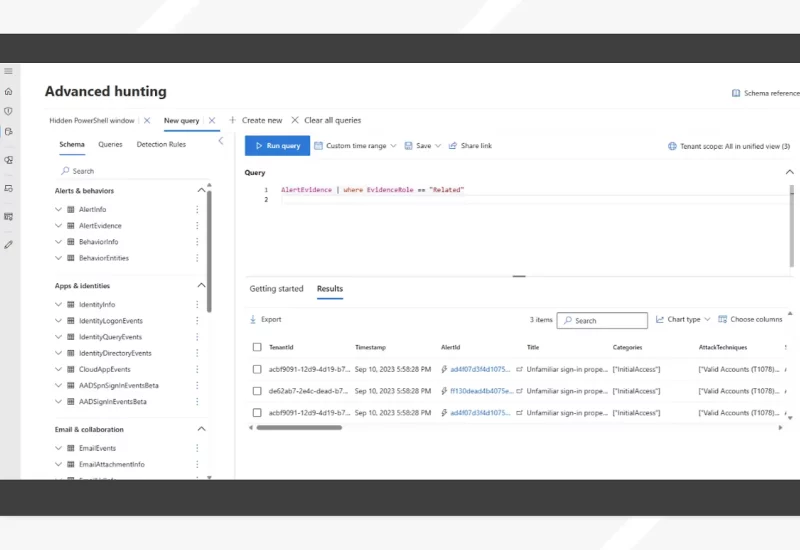Image resolution: width=800 pixels, height=550 pixels.
Task: Open more options for EmailEvents
Action: coord(197,448)
